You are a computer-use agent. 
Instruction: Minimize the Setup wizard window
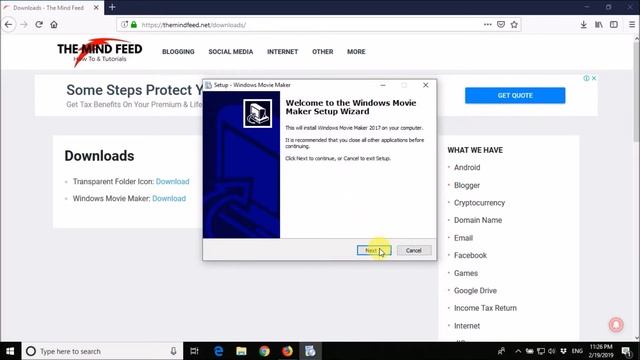pyautogui.click(x=383, y=85)
